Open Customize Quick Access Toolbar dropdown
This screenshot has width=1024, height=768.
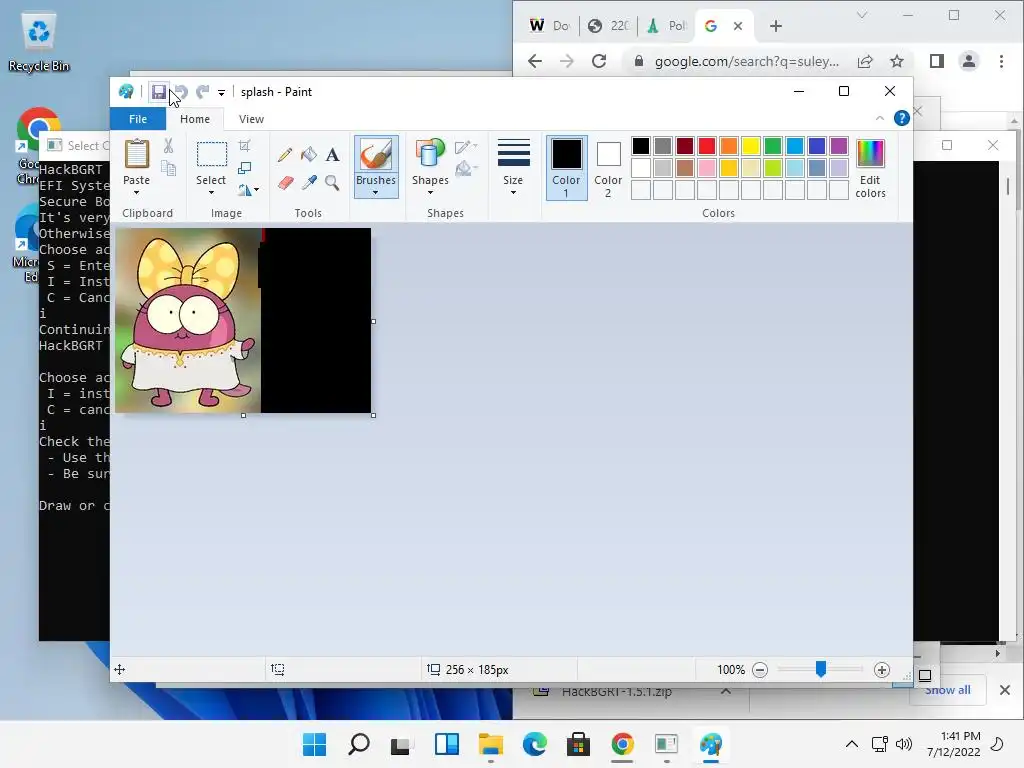pos(221,93)
